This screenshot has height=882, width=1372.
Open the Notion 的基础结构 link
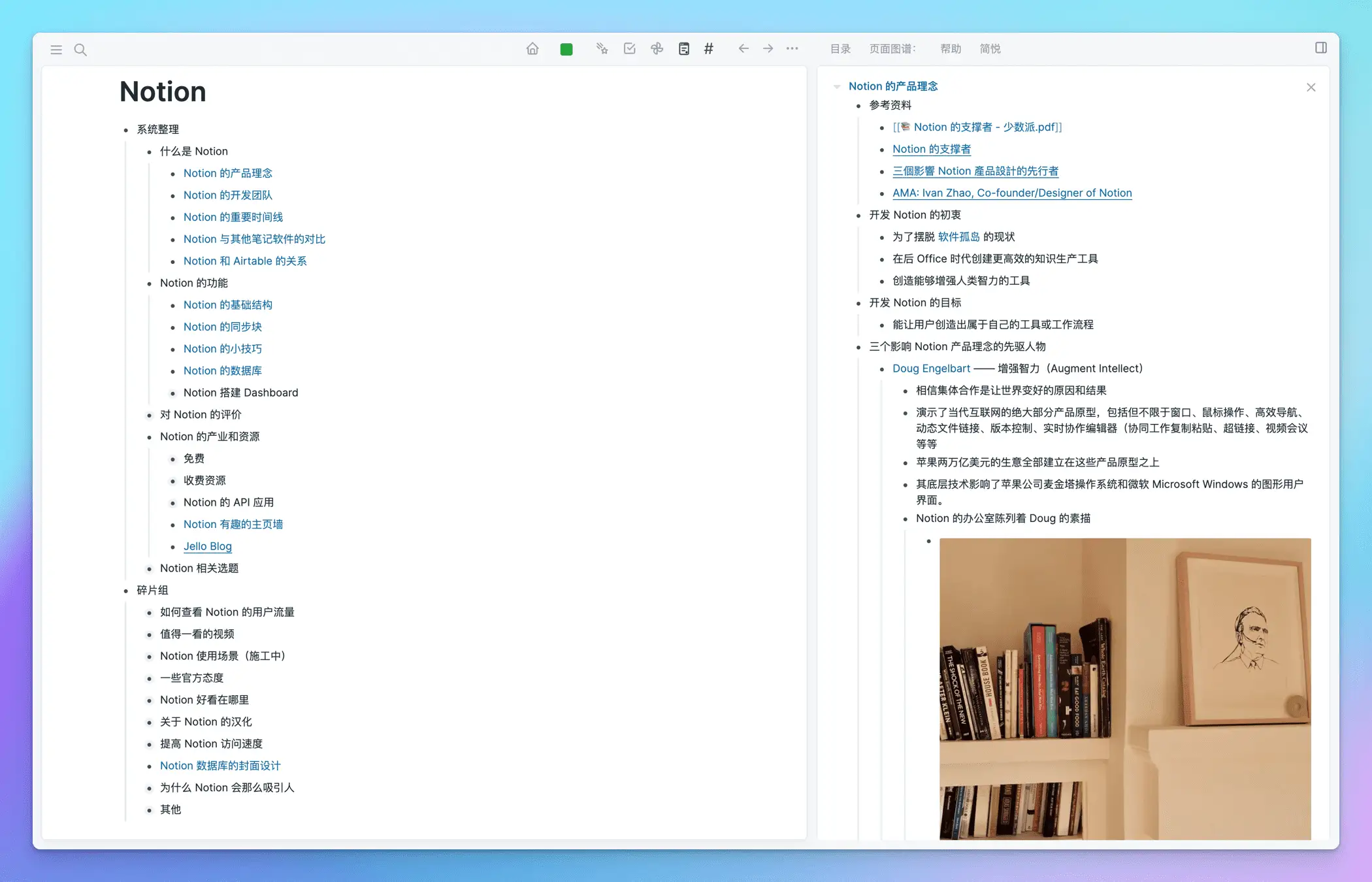(228, 305)
